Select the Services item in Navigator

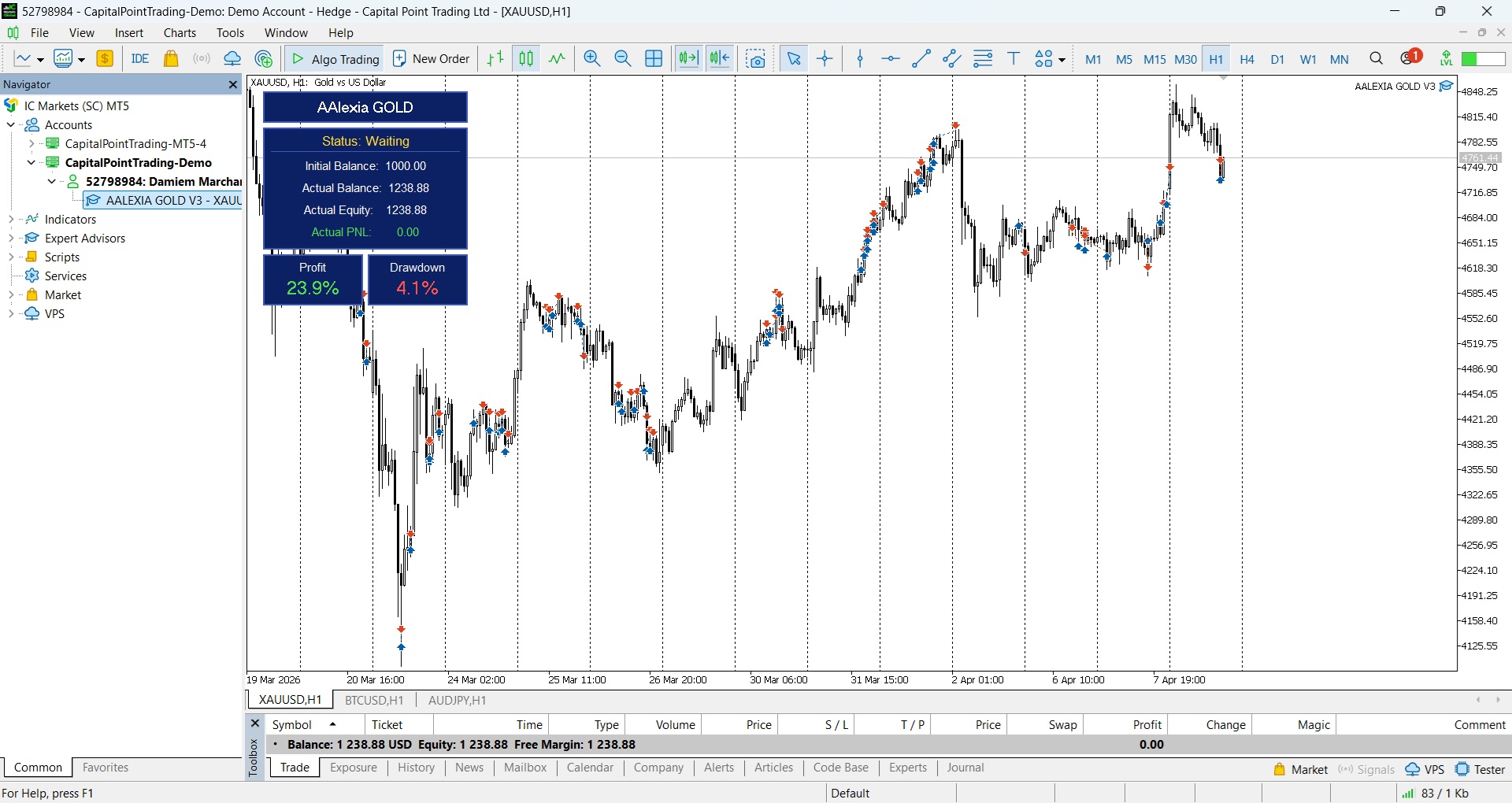point(65,276)
